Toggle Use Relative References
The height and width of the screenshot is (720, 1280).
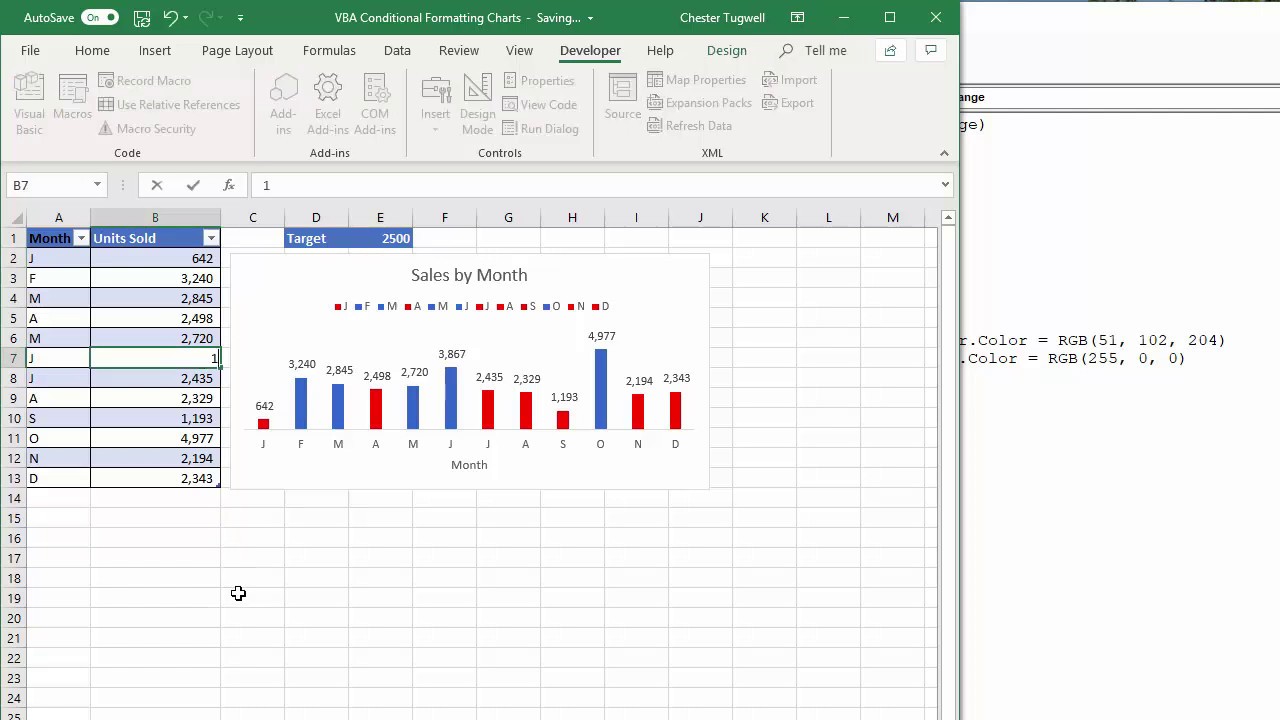click(169, 105)
